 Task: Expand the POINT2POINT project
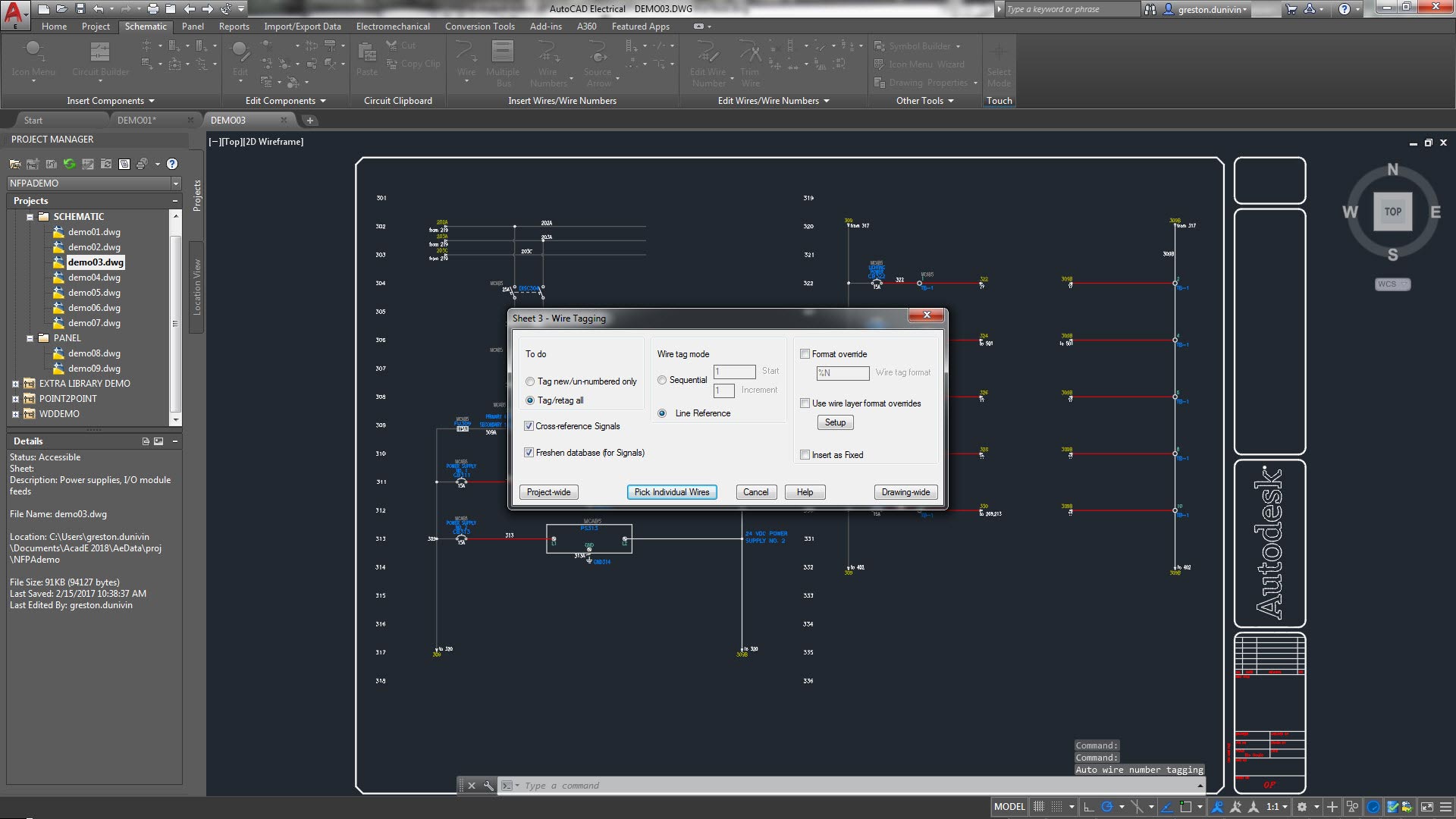click(17, 398)
